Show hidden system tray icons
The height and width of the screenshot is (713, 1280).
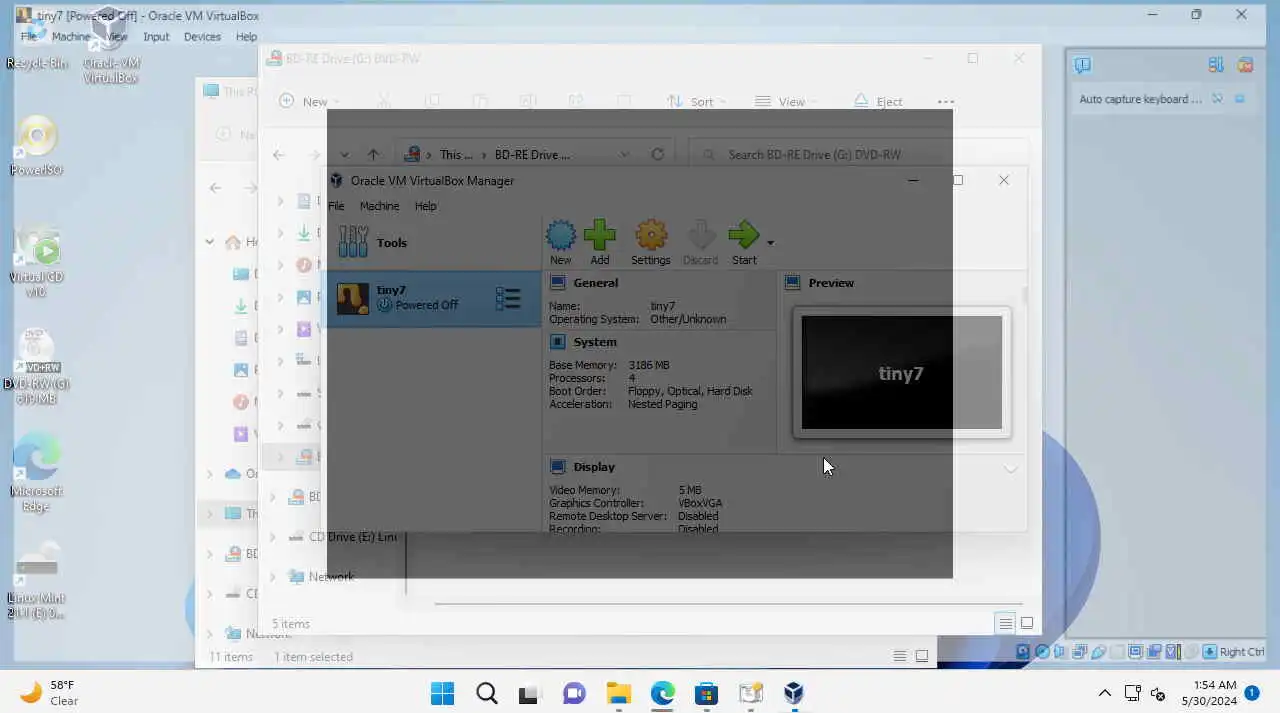(1105, 693)
